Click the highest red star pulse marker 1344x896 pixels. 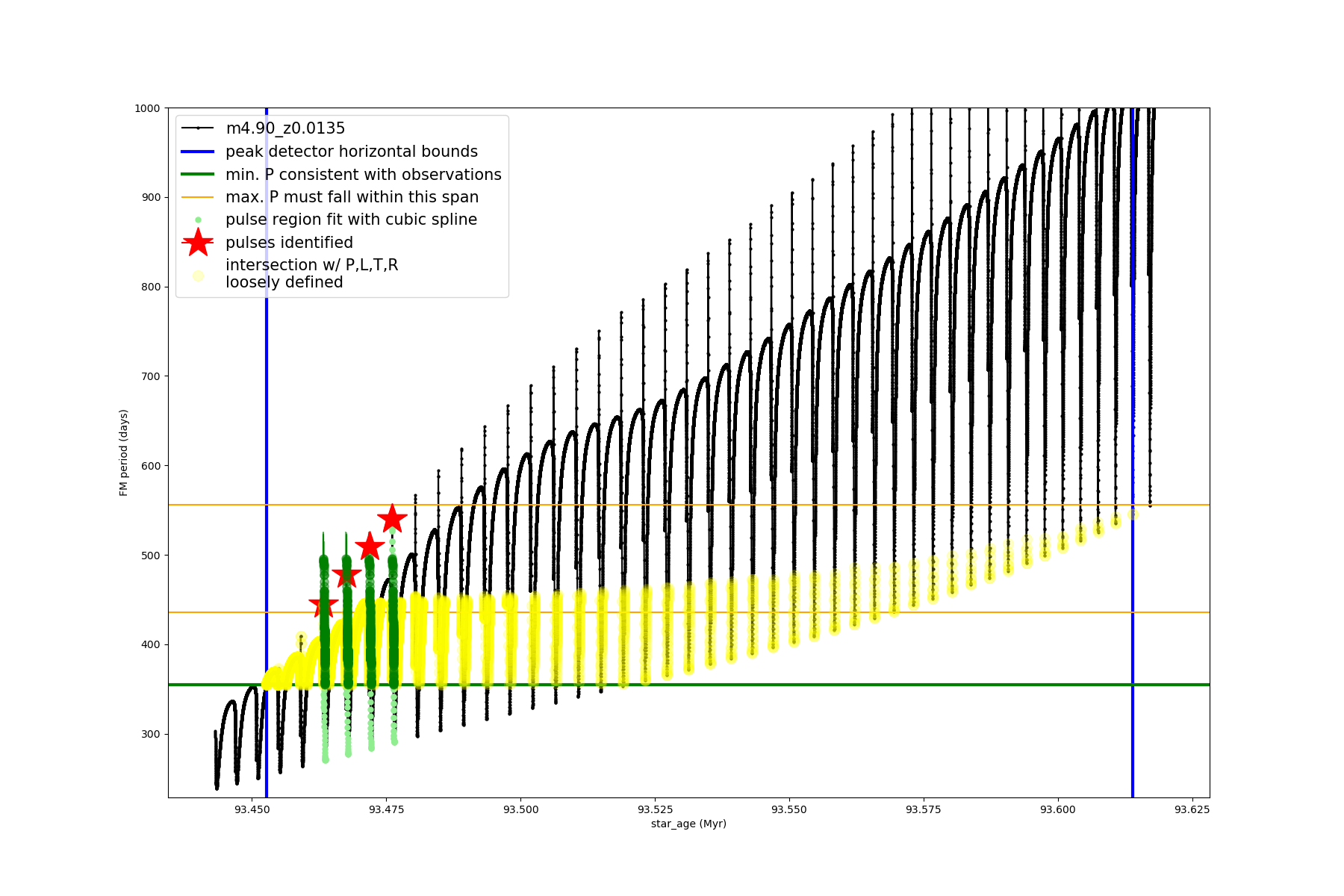coord(392,519)
